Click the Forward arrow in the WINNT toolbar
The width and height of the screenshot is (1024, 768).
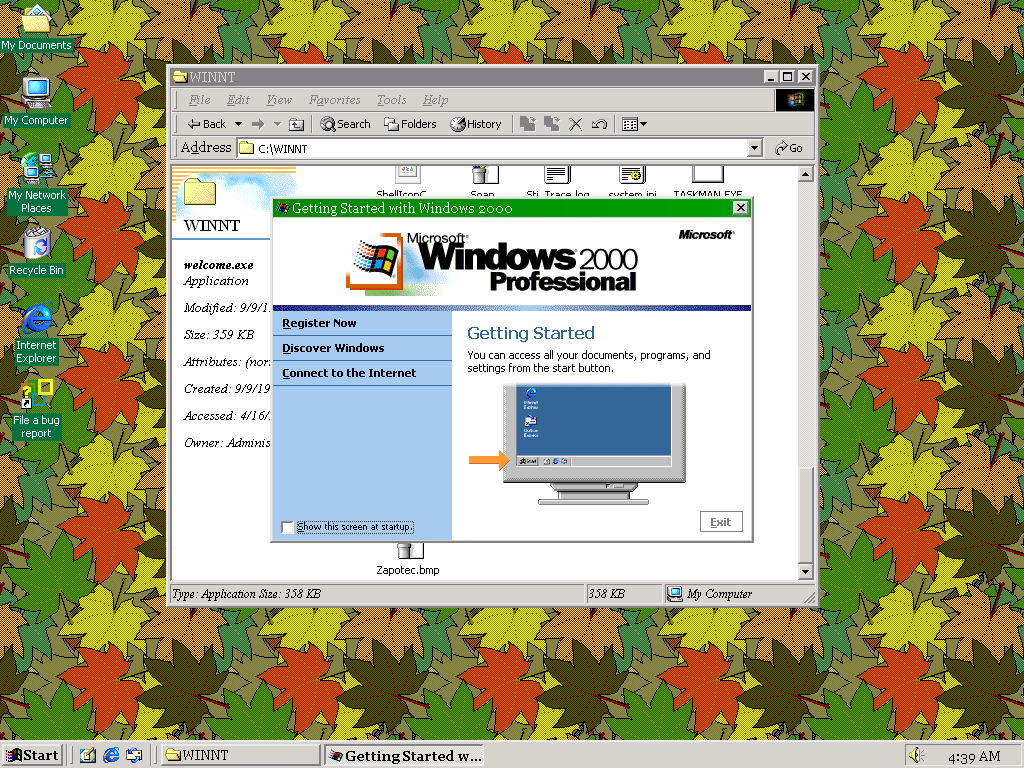coord(258,124)
